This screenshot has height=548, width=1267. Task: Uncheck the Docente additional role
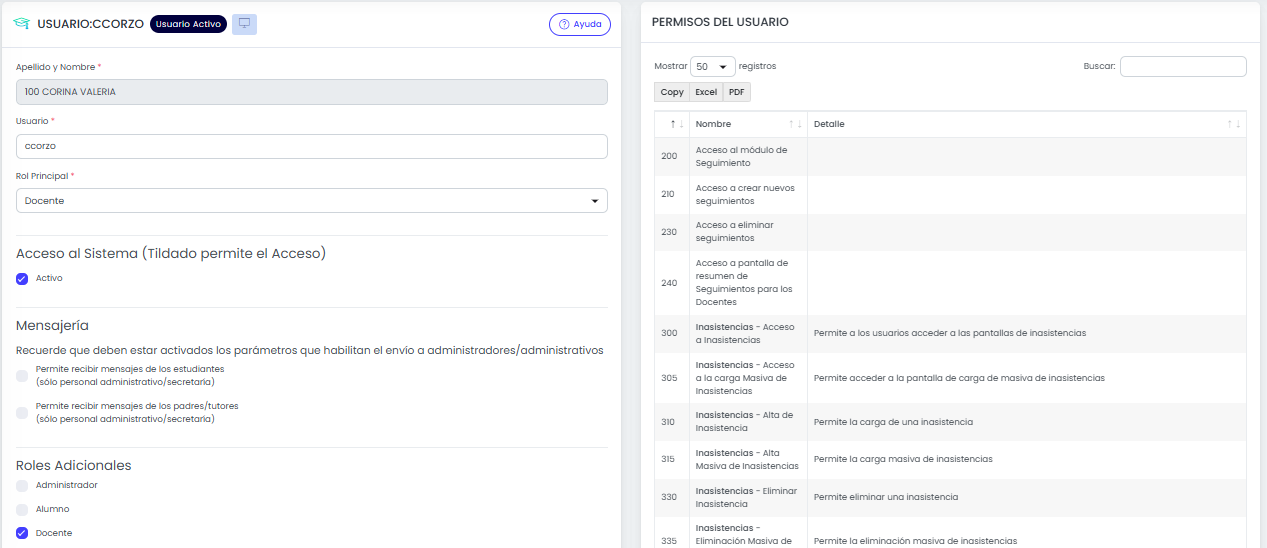click(22, 533)
